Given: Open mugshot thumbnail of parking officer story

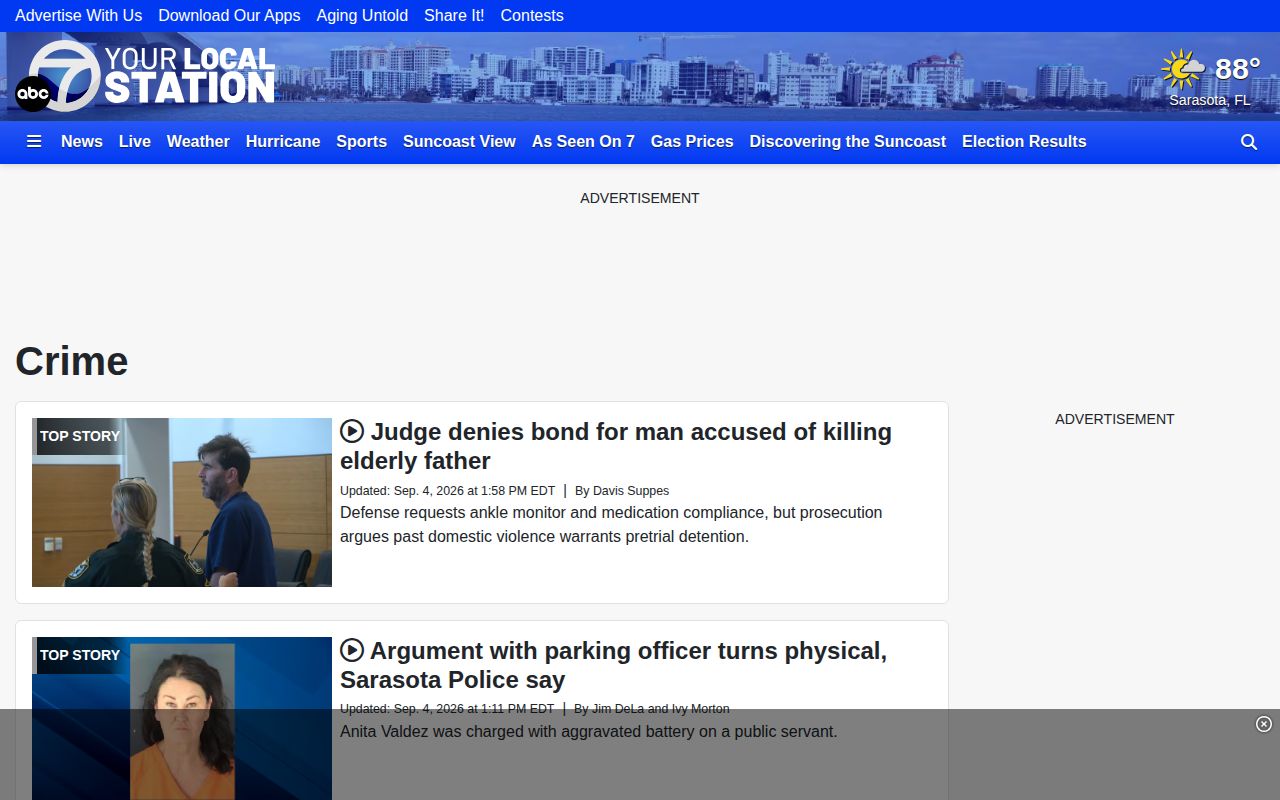Looking at the screenshot, I should click(182, 718).
